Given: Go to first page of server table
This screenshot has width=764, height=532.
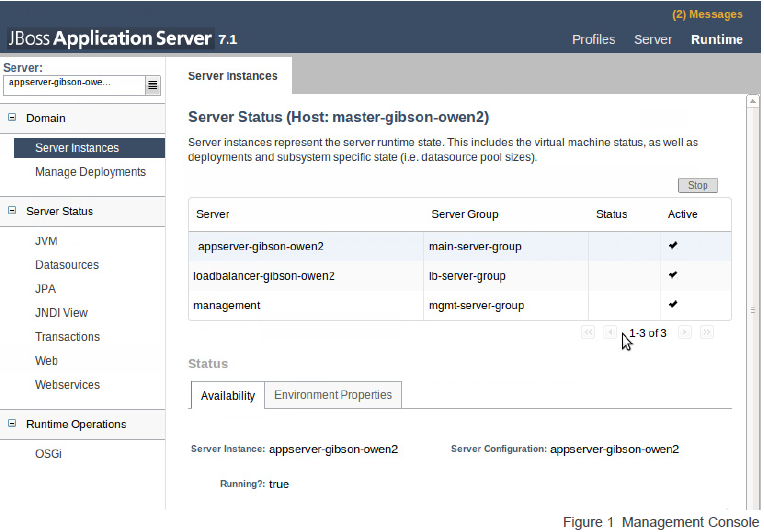Looking at the screenshot, I should click(588, 332).
